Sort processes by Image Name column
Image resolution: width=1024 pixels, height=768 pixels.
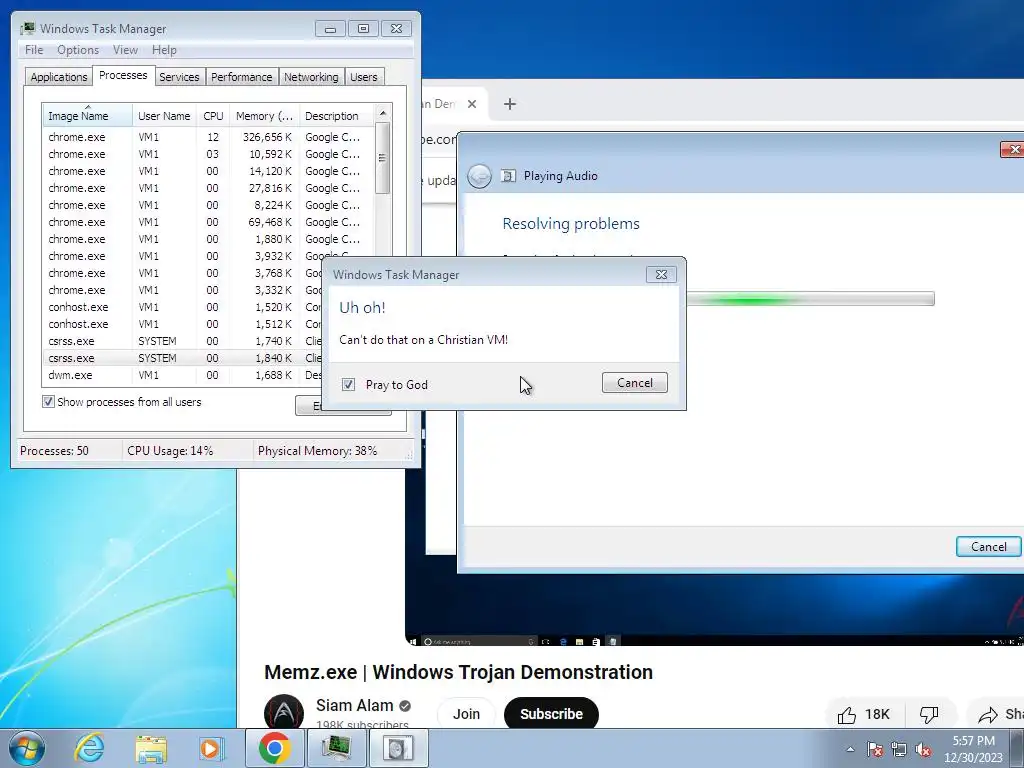[88, 116]
